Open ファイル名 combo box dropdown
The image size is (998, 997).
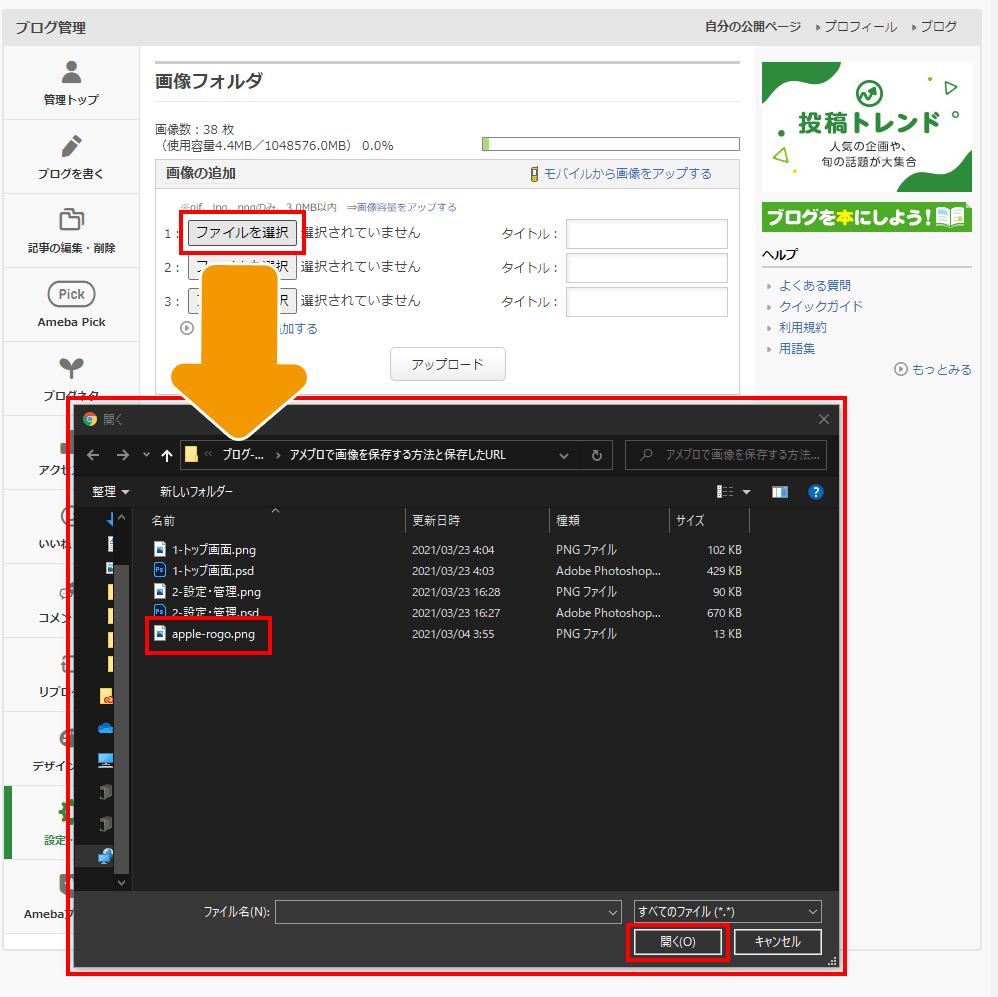pos(612,912)
